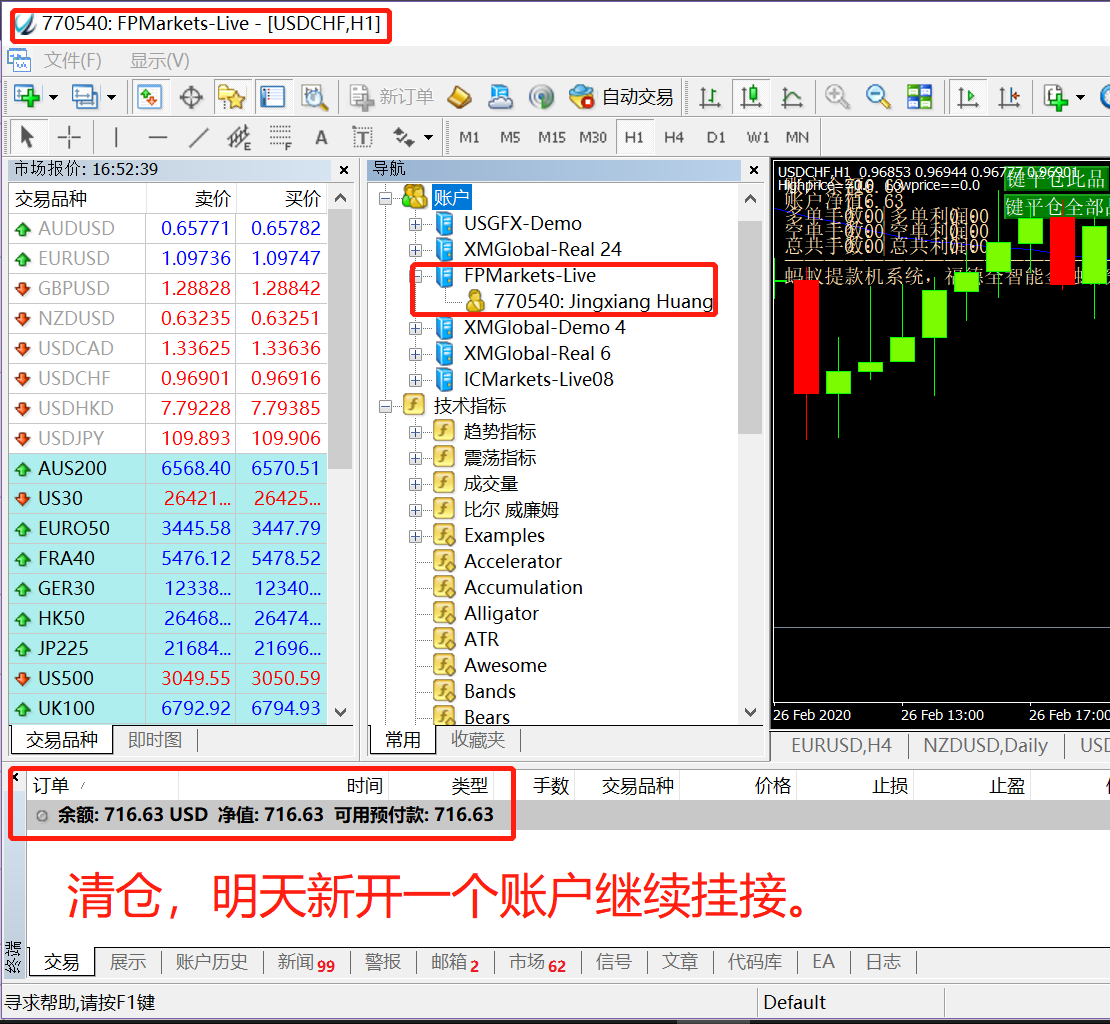This screenshot has height=1024, width=1110.
Task: Expand the USGFX-Demo account node
Action: [416, 224]
